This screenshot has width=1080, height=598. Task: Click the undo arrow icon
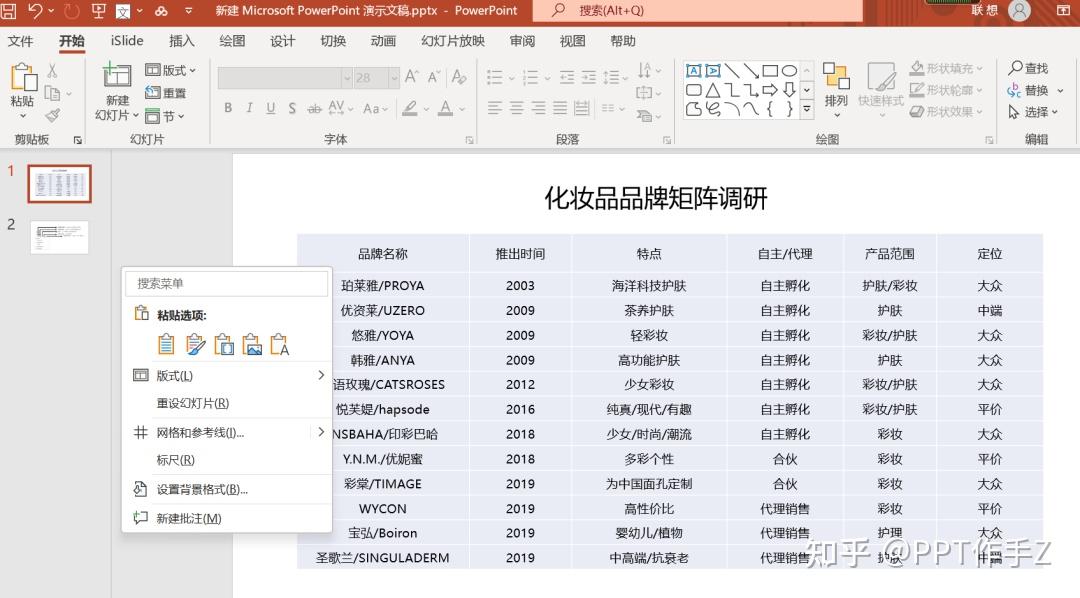(x=35, y=10)
